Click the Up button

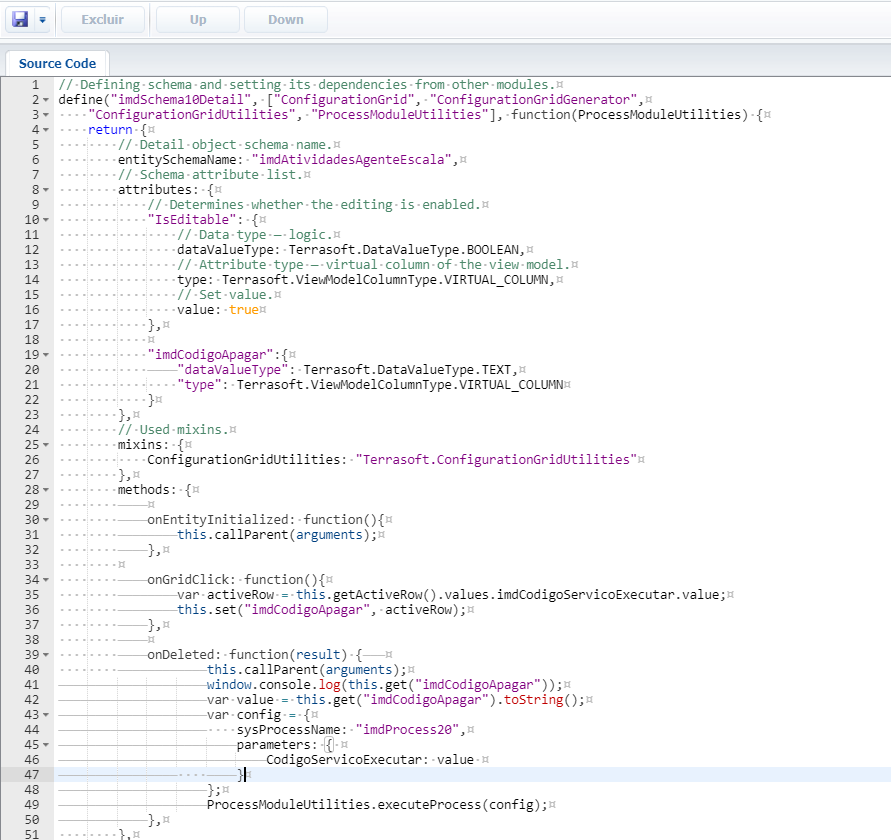[x=198, y=20]
